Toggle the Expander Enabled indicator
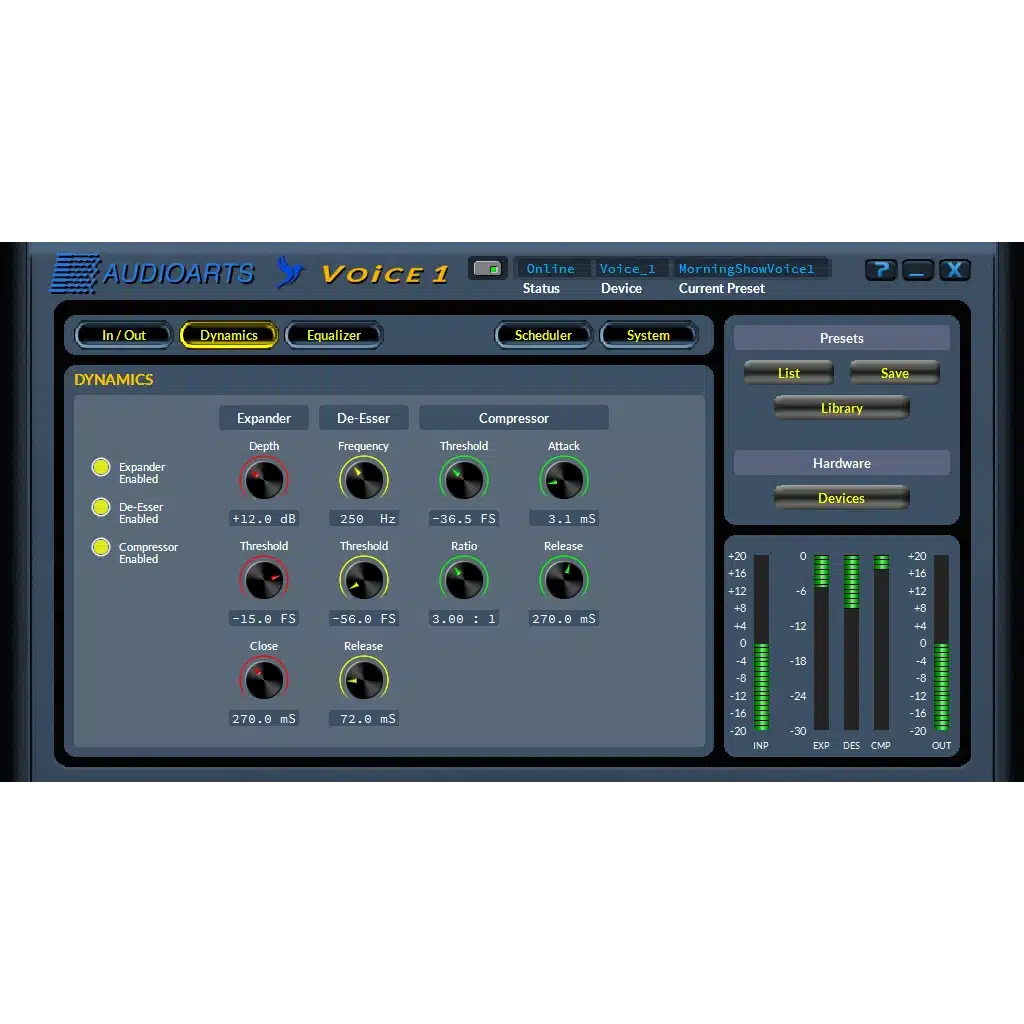The height and width of the screenshot is (1024, 1024). 101,467
